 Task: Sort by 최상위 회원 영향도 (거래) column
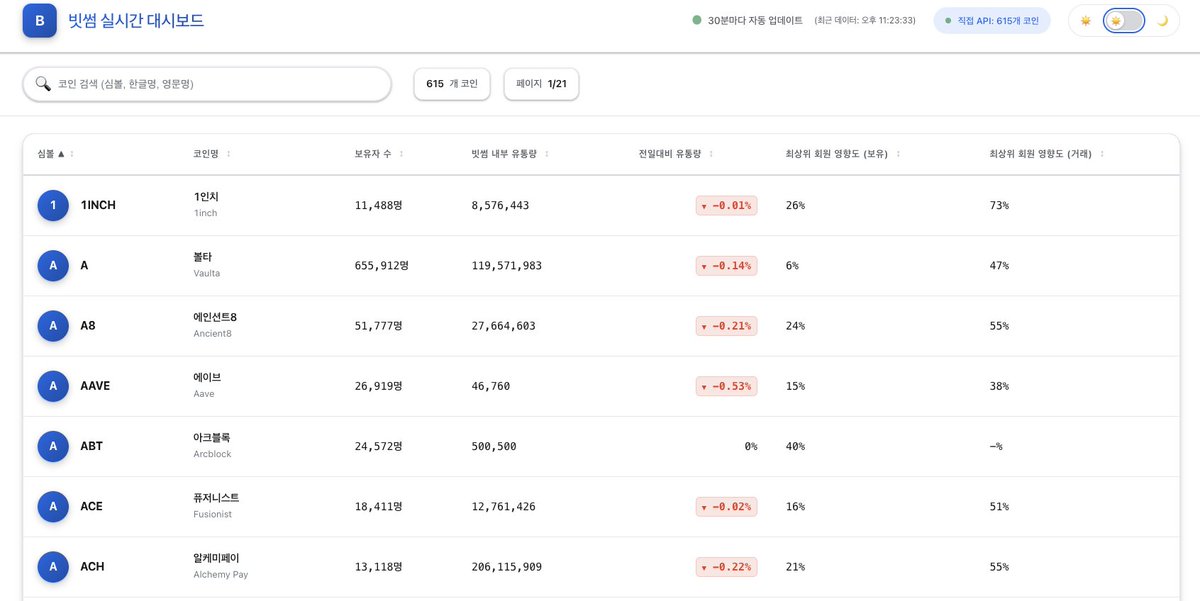[x=1046, y=154]
